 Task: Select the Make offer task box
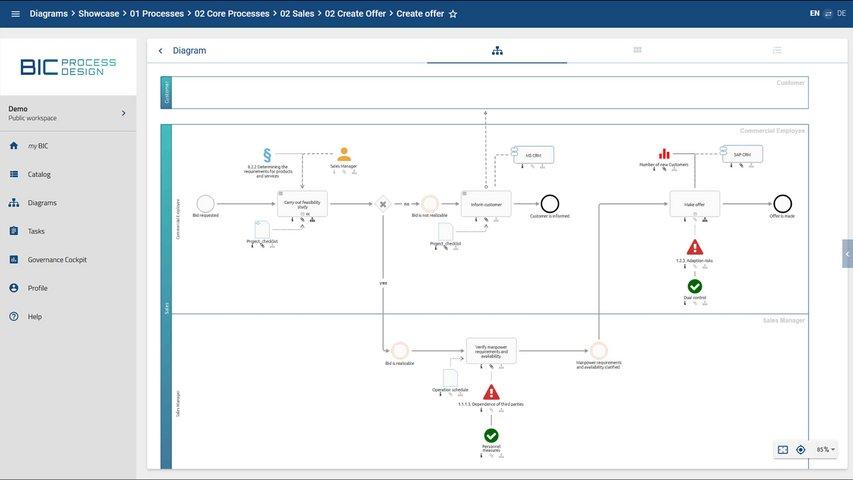coord(695,204)
